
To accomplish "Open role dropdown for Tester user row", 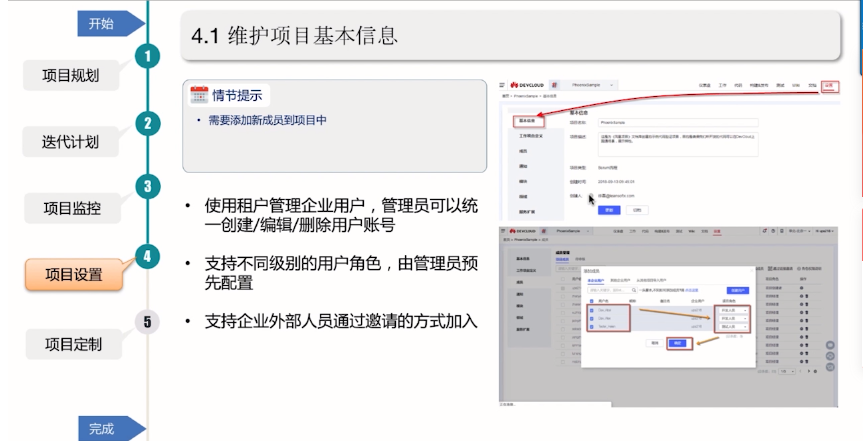I will click(x=733, y=326).
